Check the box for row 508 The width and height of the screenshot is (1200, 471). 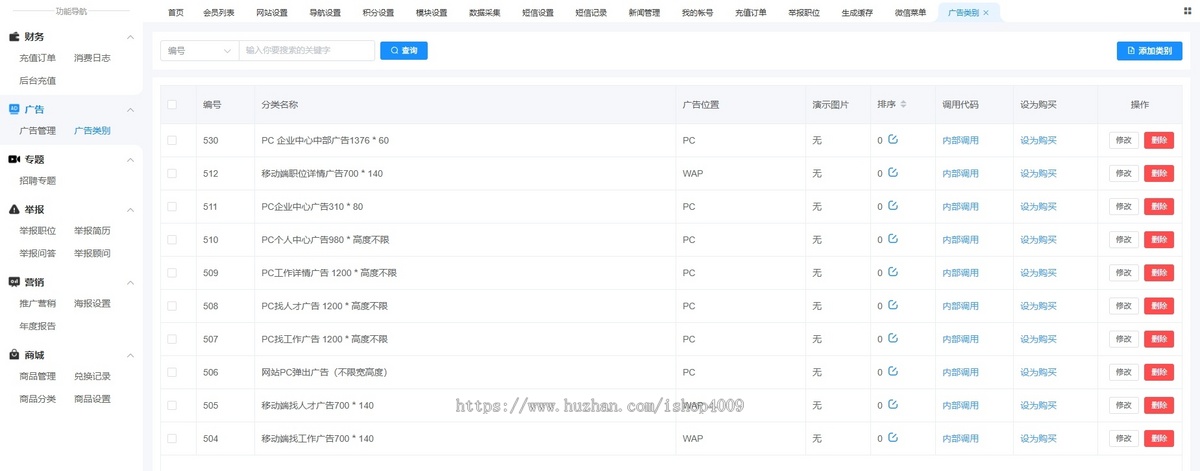(x=172, y=306)
